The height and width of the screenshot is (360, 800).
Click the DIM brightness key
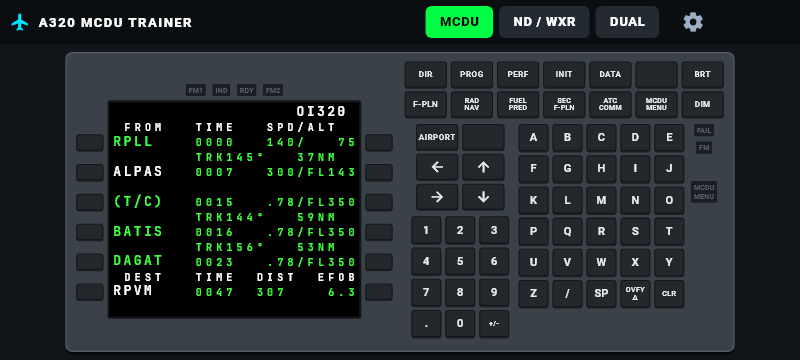(703, 105)
